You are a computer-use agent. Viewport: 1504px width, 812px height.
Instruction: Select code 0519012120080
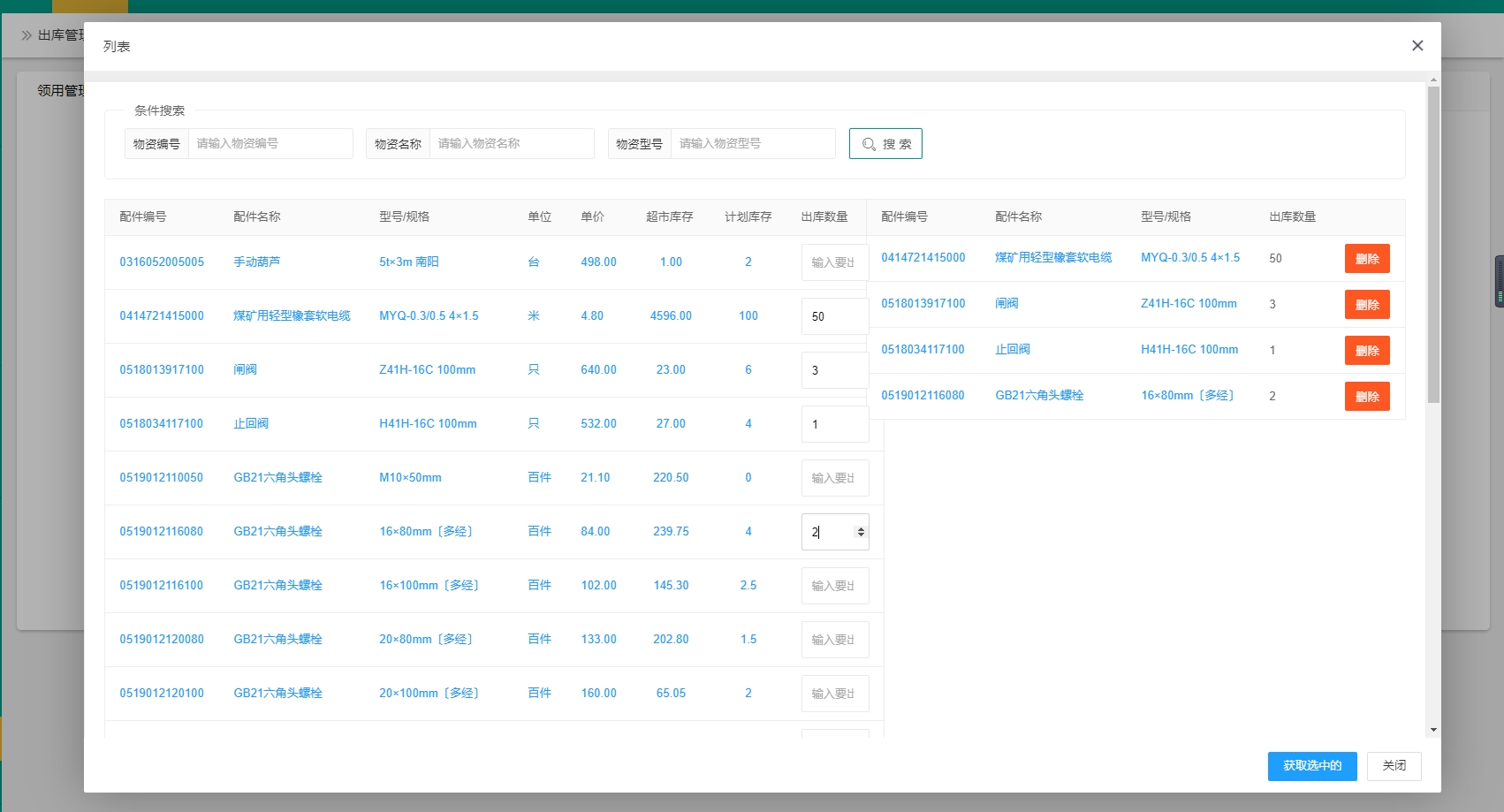[x=162, y=640]
